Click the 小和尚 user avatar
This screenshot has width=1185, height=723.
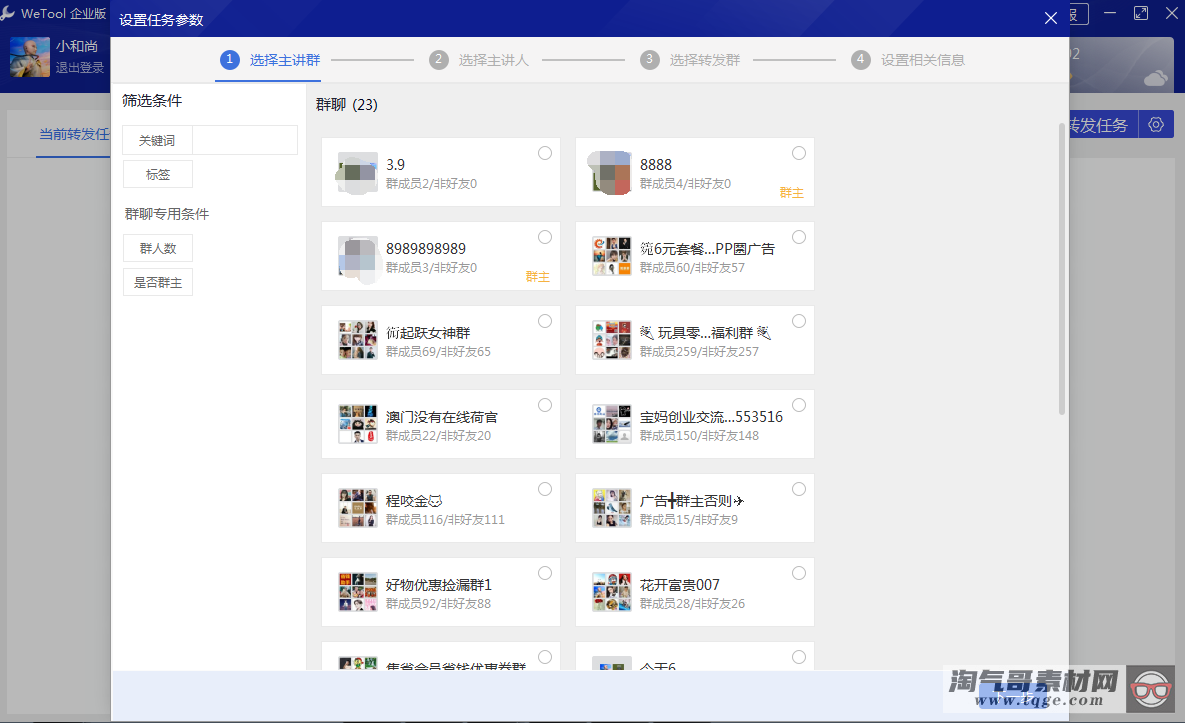click(30, 57)
